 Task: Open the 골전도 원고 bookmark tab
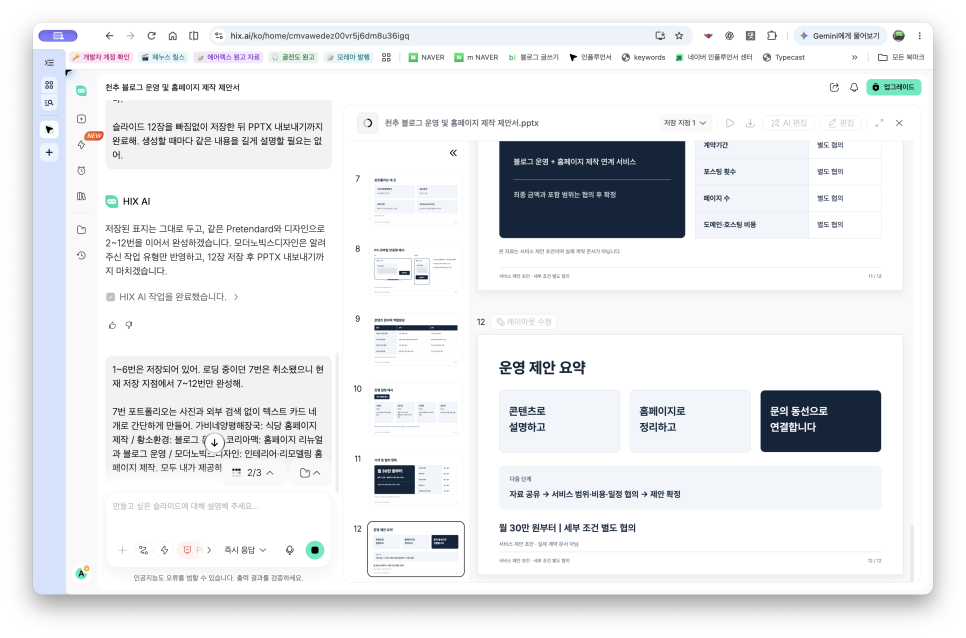point(293,57)
